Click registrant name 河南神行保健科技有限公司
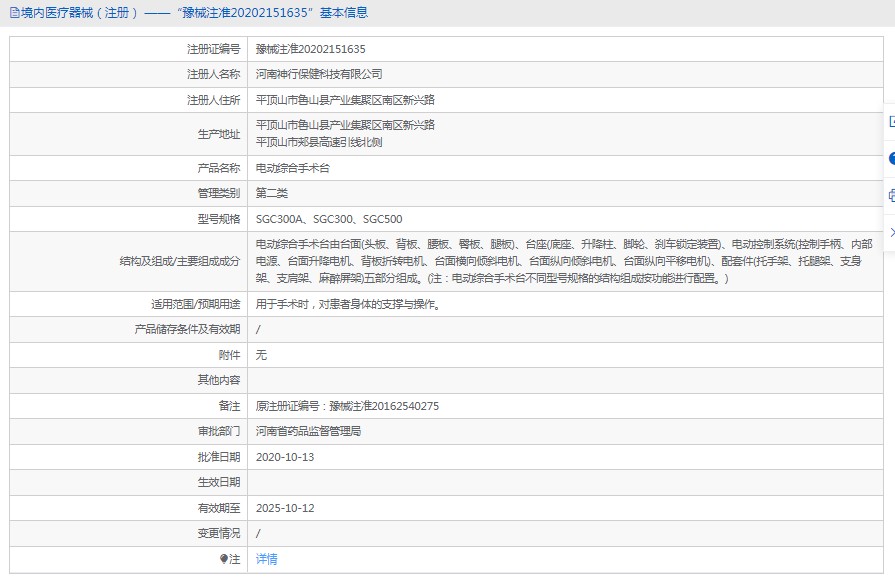The width and height of the screenshot is (895, 580). [x=319, y=74]
